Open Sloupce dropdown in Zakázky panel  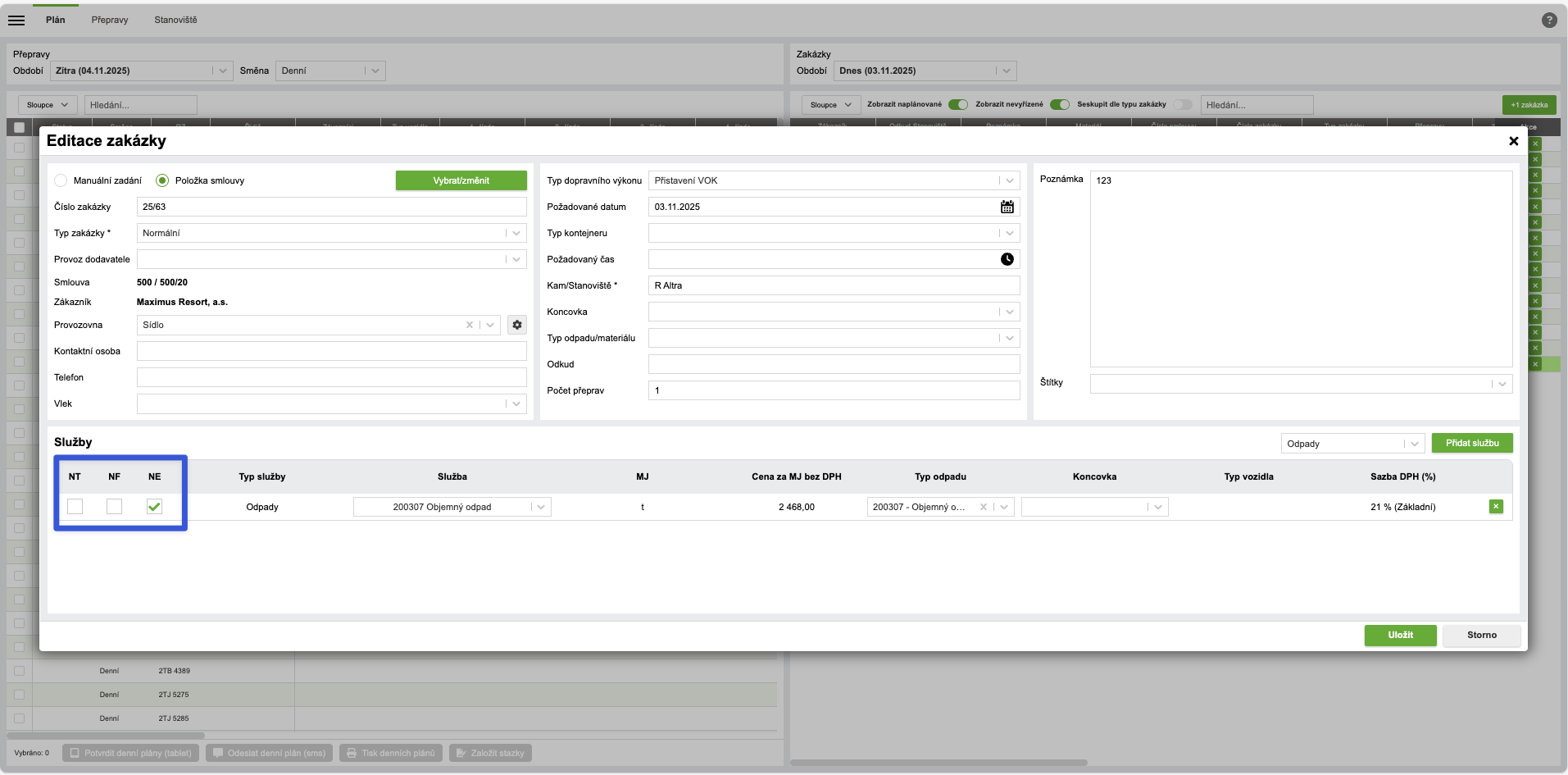click(x=831, y=105)
